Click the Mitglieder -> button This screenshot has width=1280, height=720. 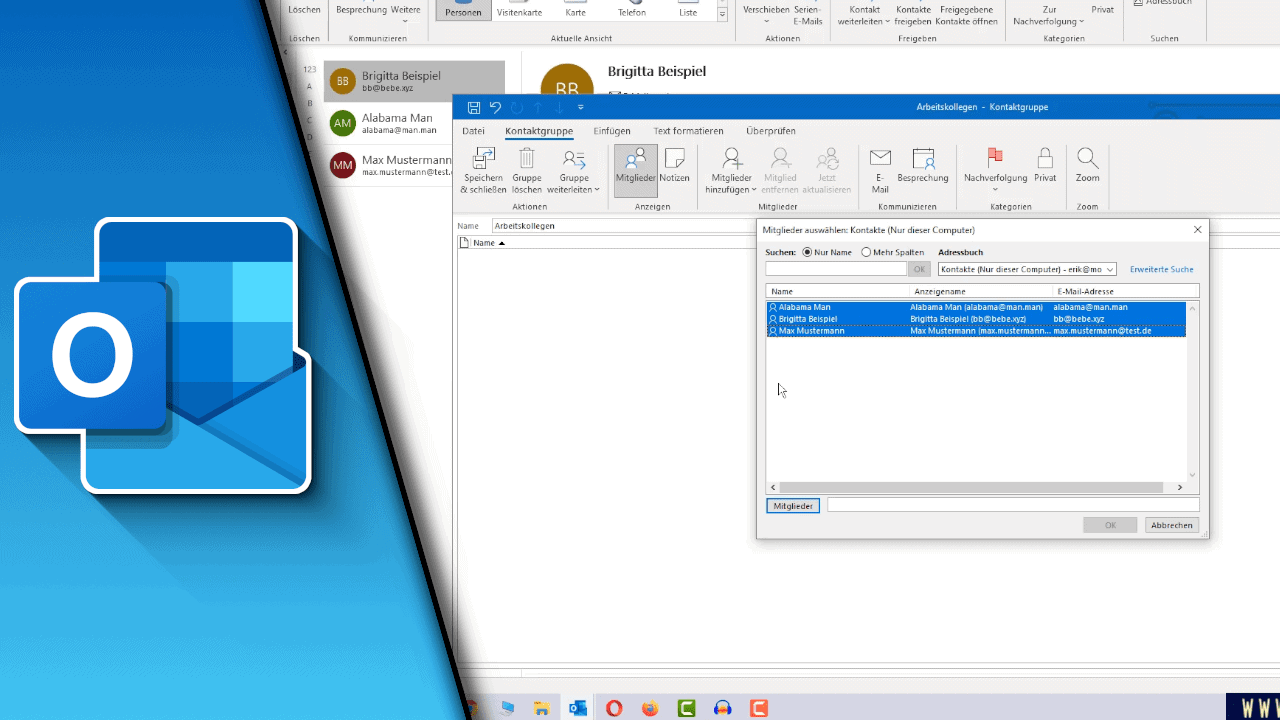(793, 506)
